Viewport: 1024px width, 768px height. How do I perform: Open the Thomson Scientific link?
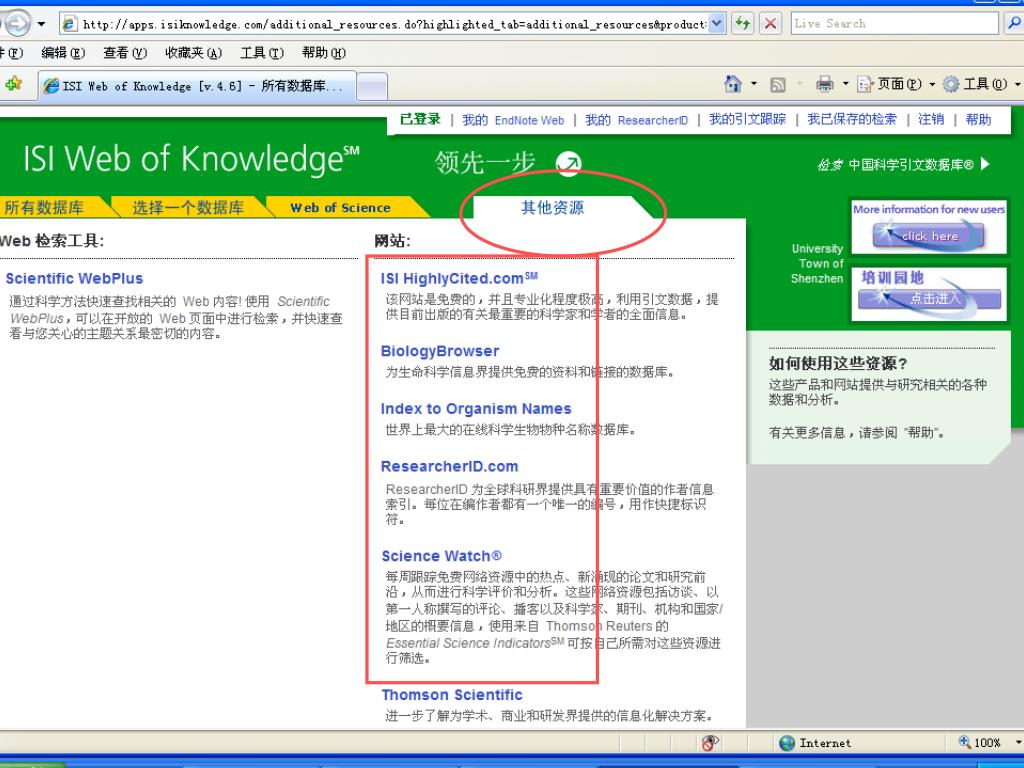click(x=452, y=695)
